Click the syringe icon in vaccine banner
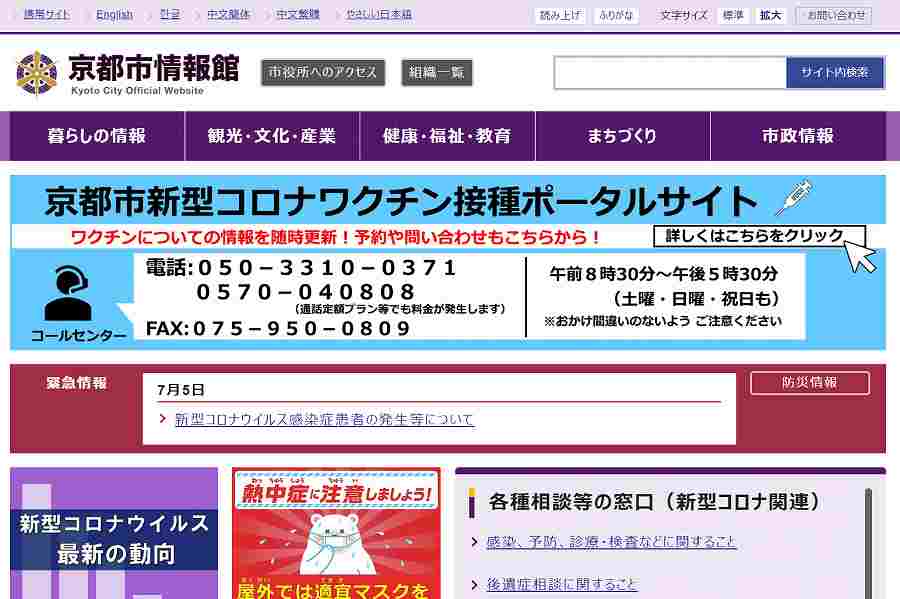Screen dimensions: 900x599 click(x=794, y=198)
